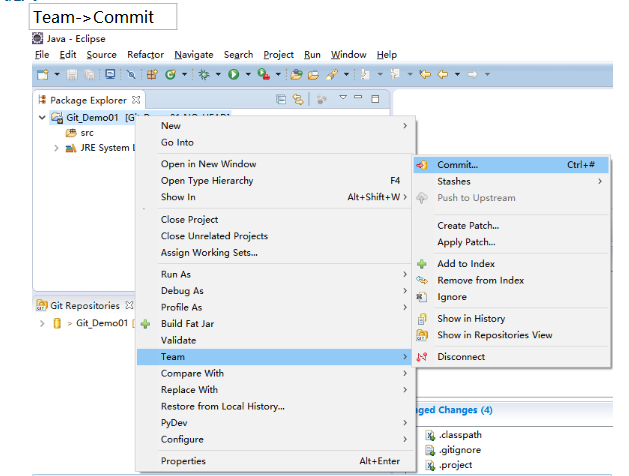Open the New Java Class dropdown arrow
The height and width of the screenshot is (476, 629).
[x=185, y=74]
